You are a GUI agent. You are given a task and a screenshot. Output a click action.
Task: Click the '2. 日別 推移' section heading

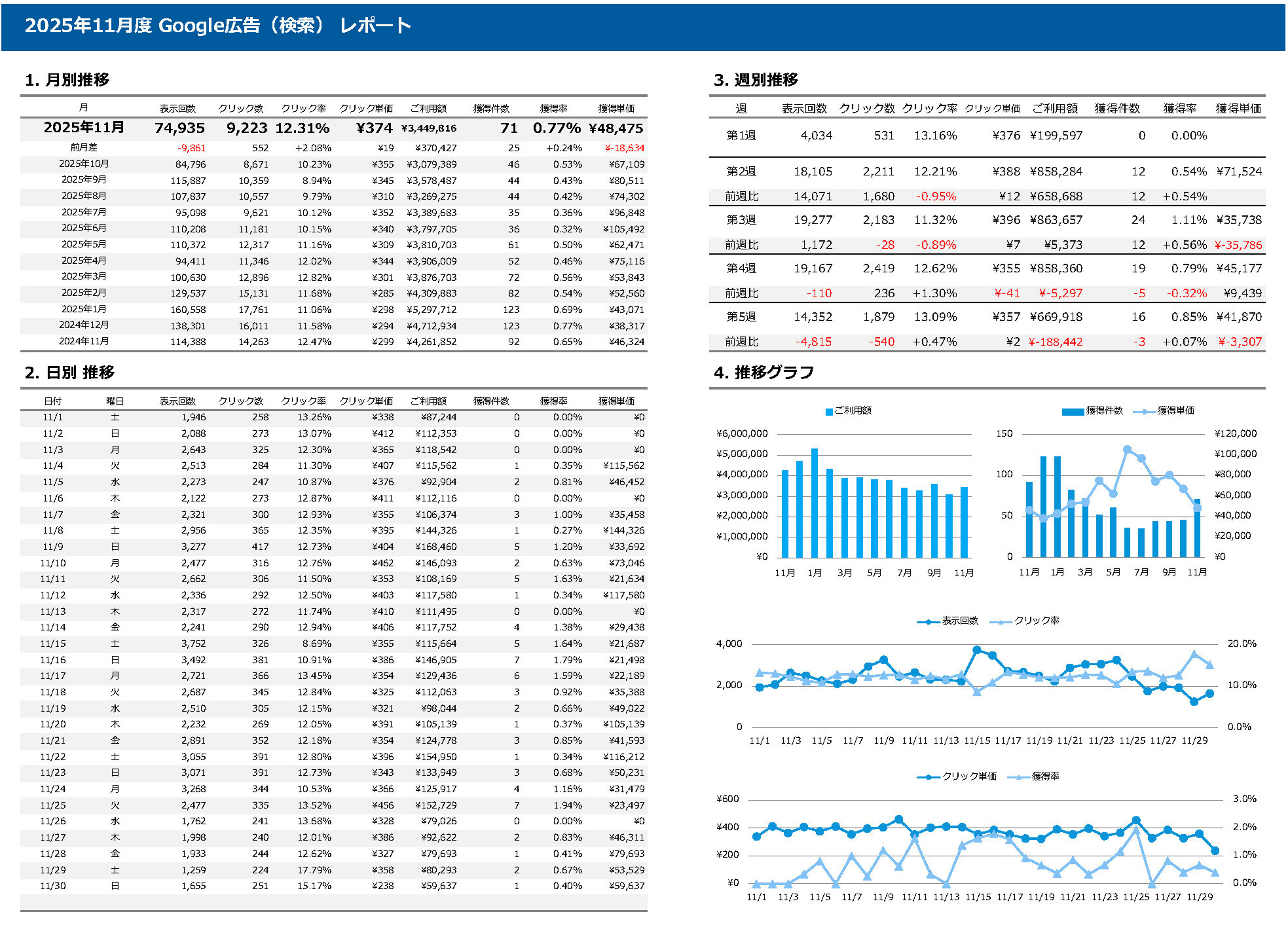(x=69, y=373)
